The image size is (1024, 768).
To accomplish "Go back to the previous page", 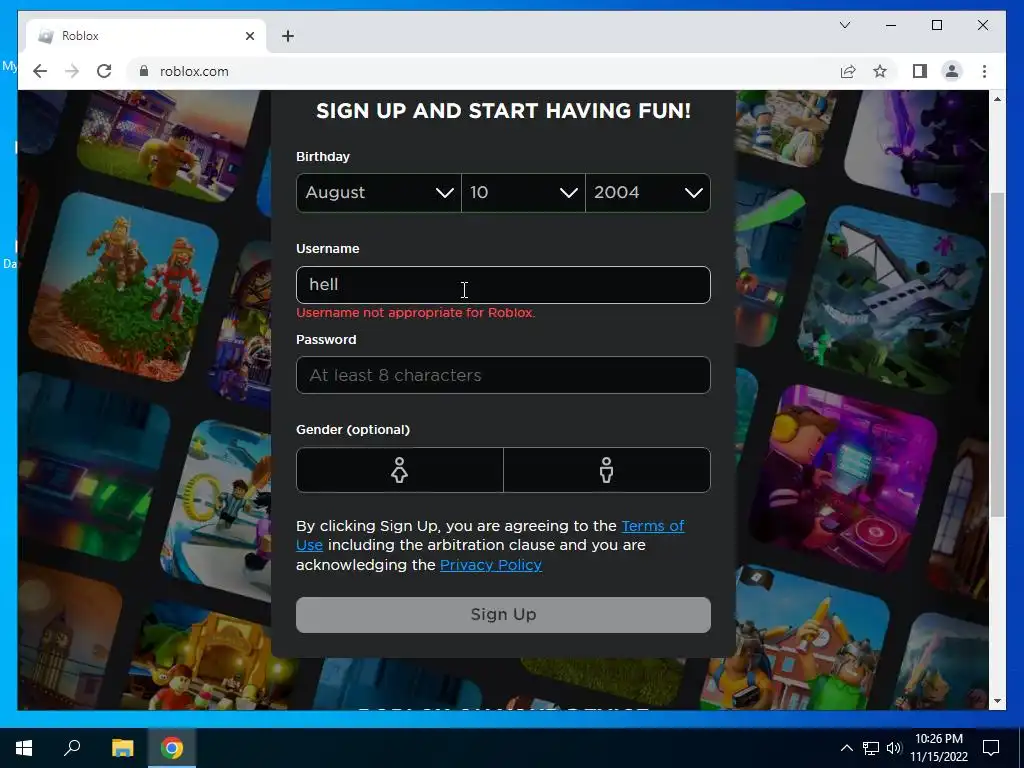I will pyautogui.click(x=40, y=71).
